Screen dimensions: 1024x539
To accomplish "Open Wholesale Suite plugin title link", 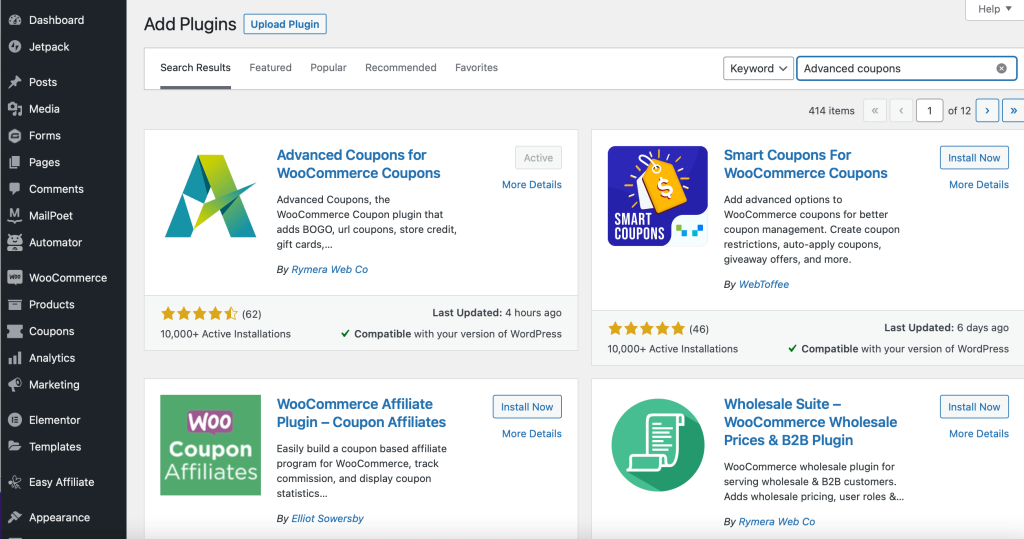I will [x=810, y=422].
